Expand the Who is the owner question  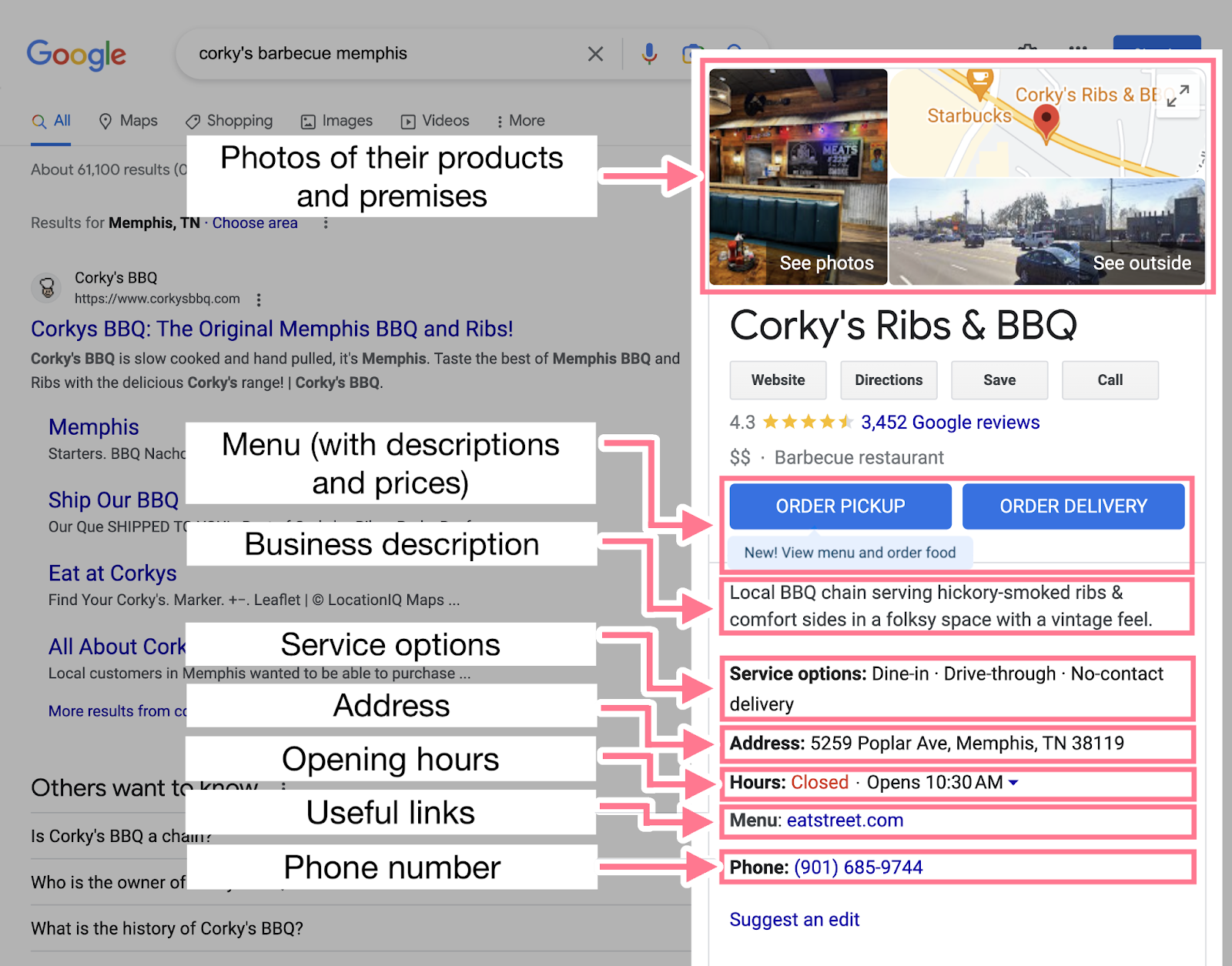[x=108, y=882]
